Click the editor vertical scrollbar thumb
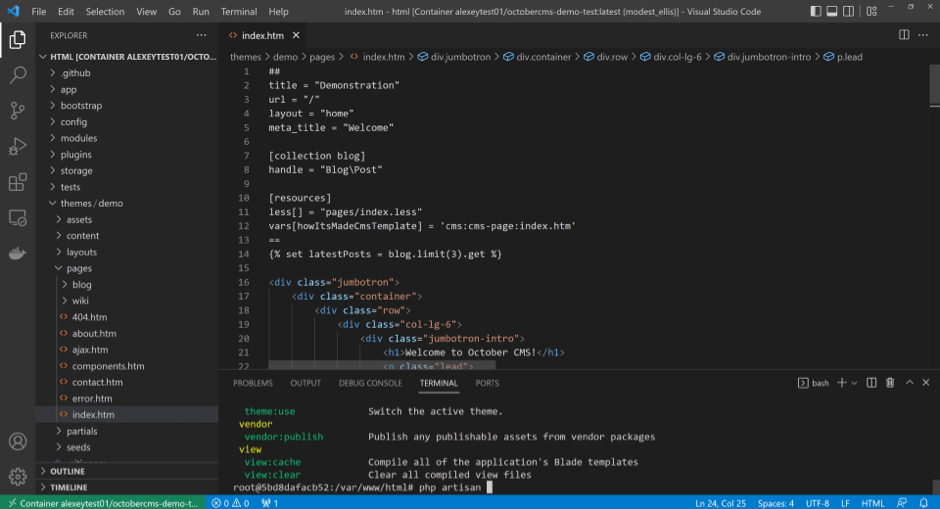The image size is (940, 509). 935,85
